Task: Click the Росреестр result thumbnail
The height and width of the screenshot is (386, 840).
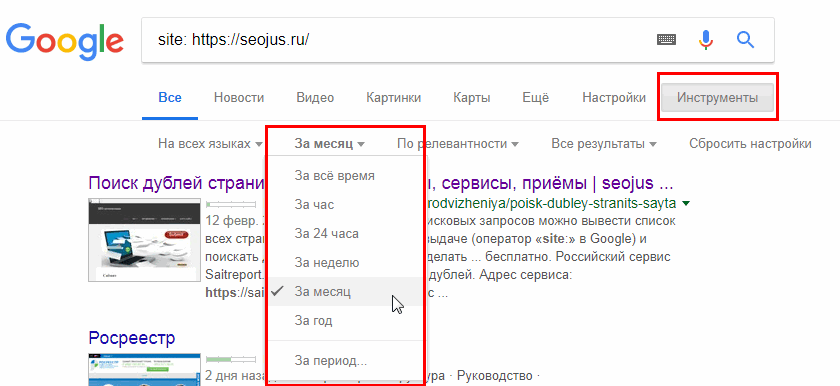Action: pyautogui.click(x=145, y=370)
